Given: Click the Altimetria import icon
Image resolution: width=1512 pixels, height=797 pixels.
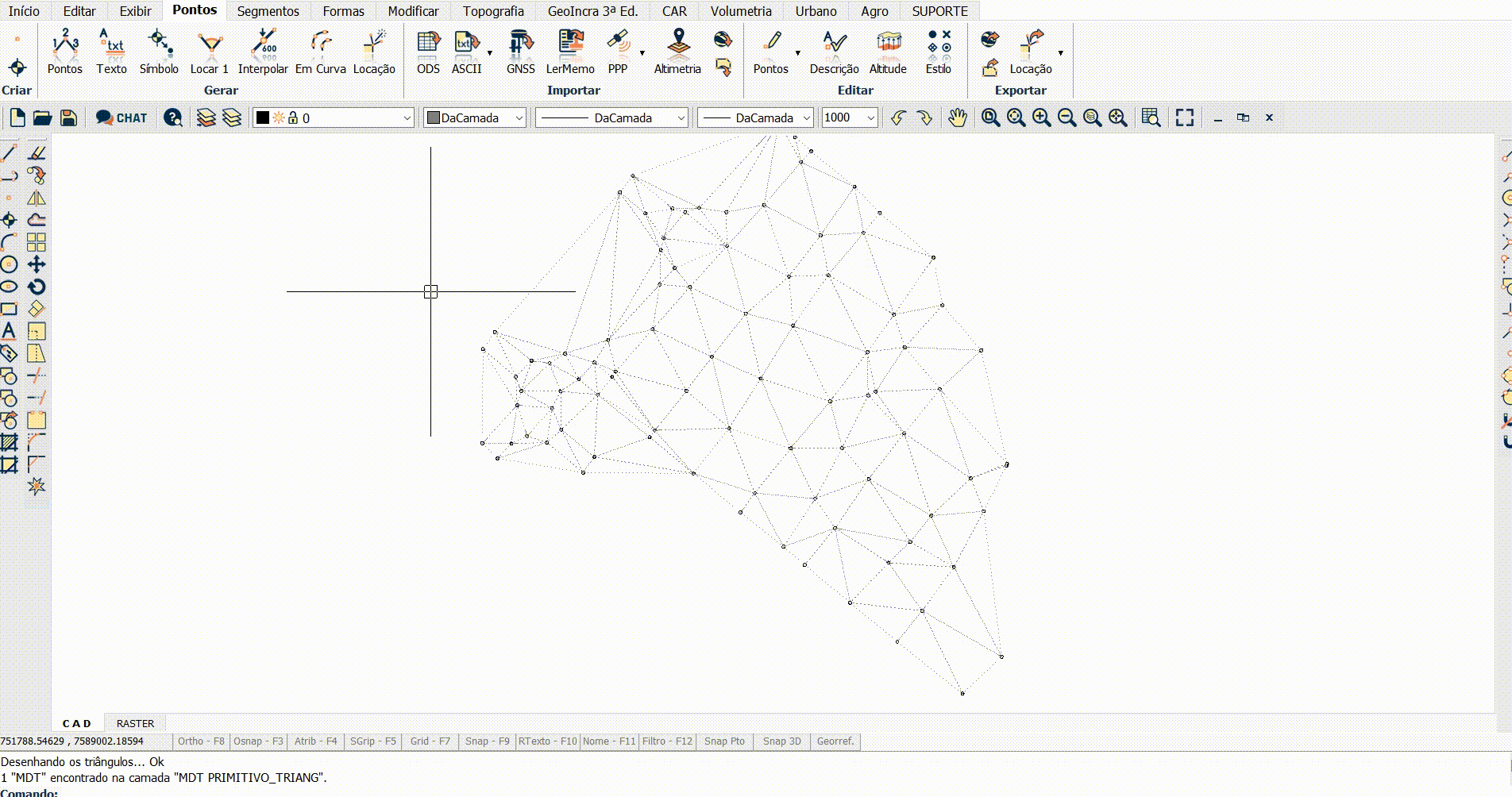Looking at the screenshot, I should [x=677, y=52].
